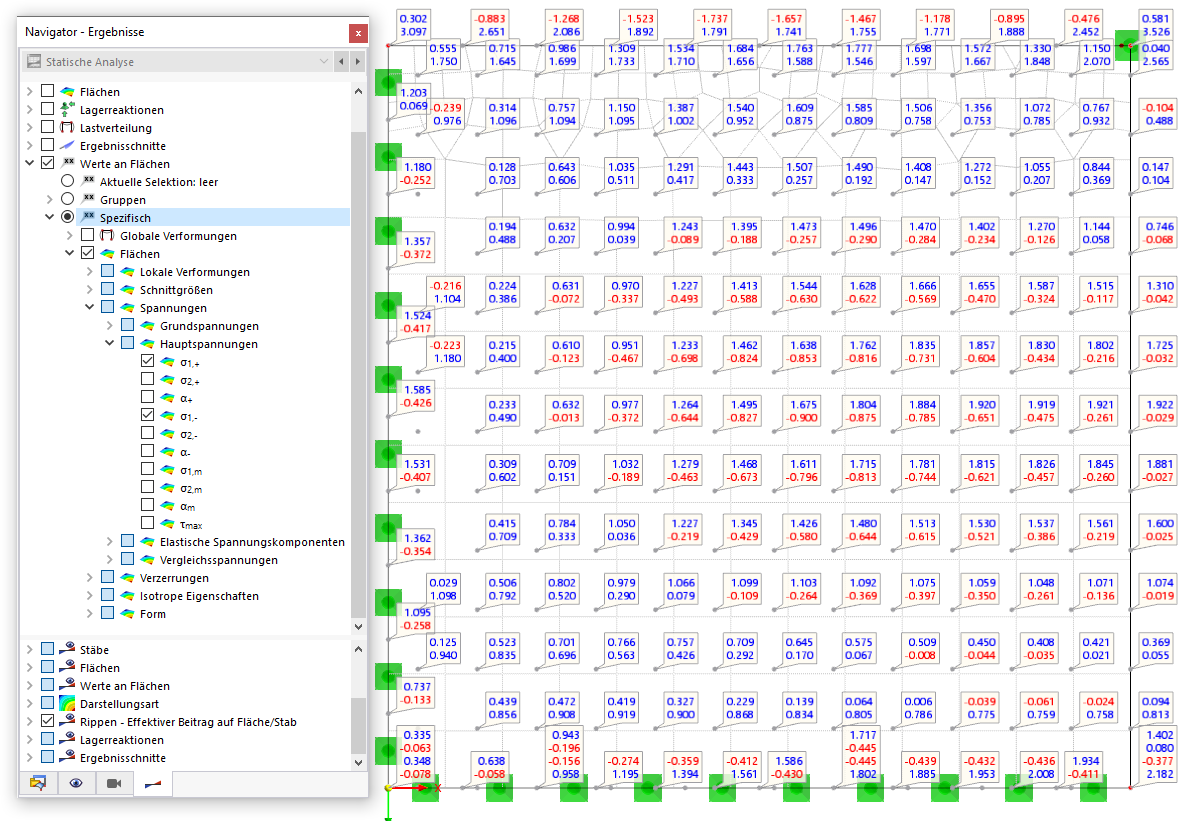Click the Schnittgrößen icon
The image size is (1178, 821).
tap(128, 289)
